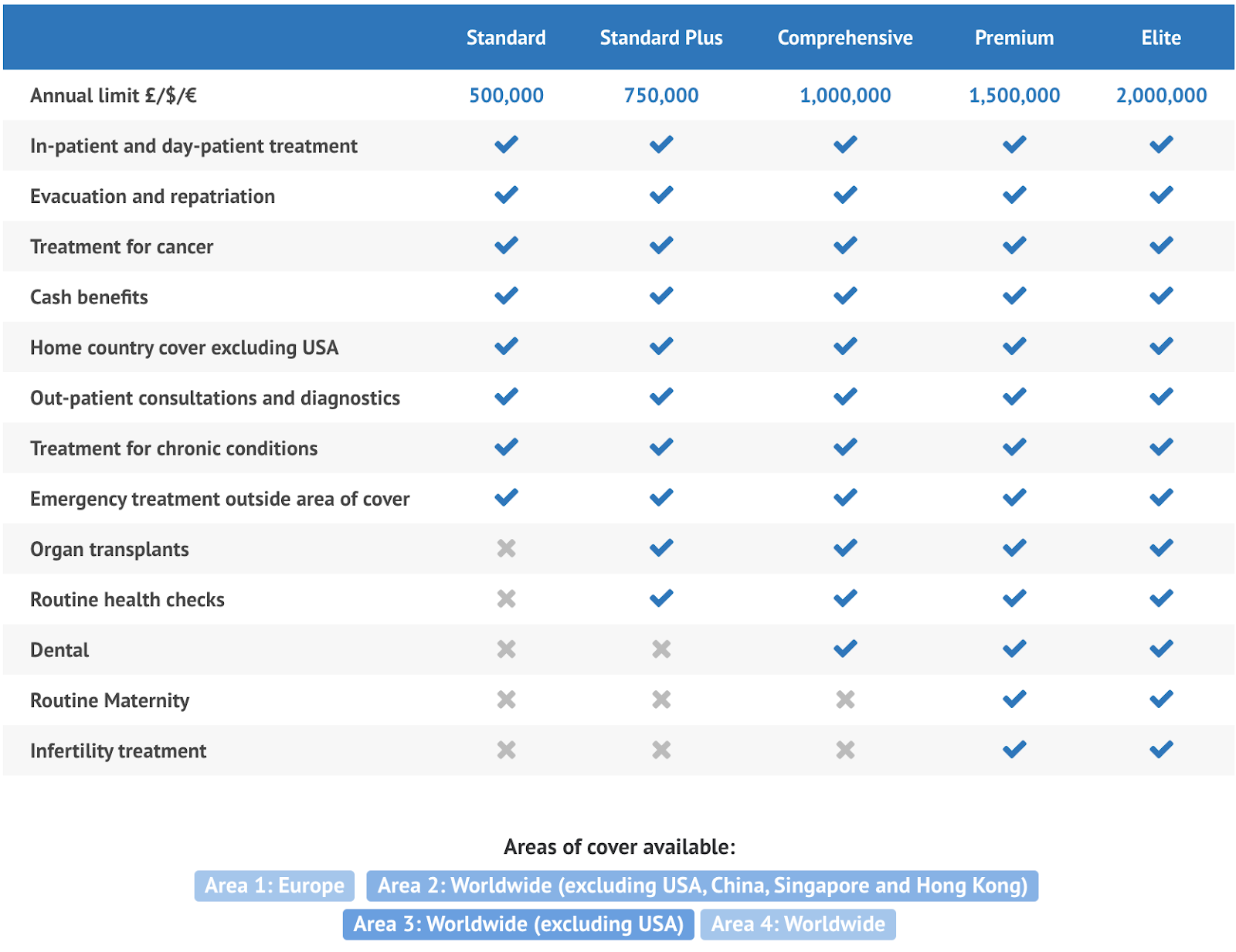The image size is (1236, 952).
Task: Click the Elite column header
Action: coord(1161,38)
